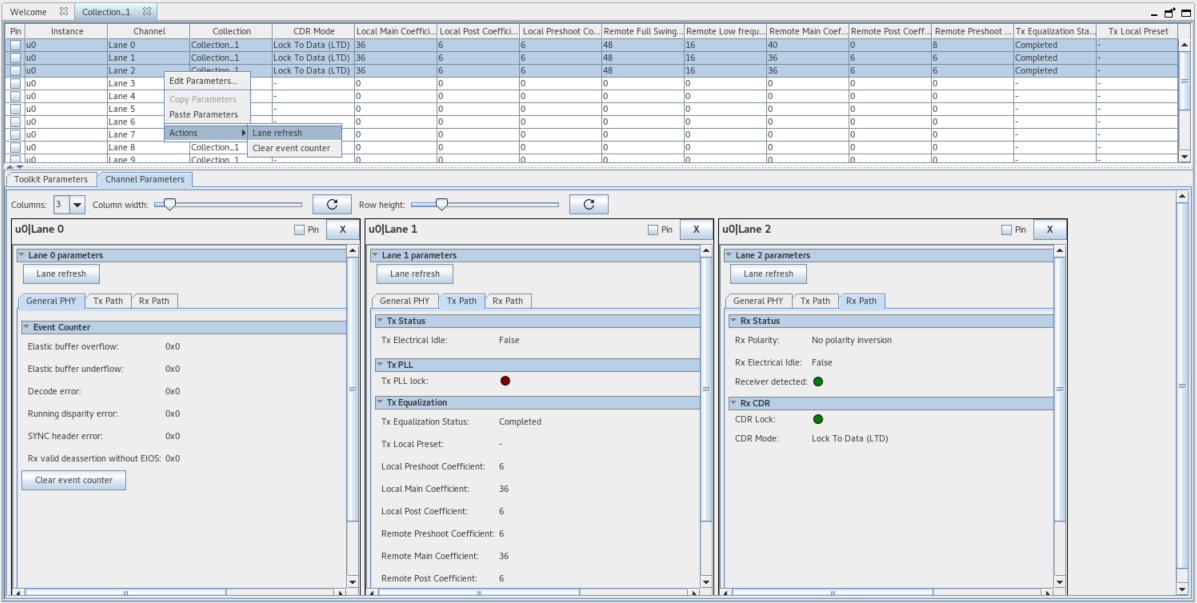Click the Column width slider handle

click(170, 204)
